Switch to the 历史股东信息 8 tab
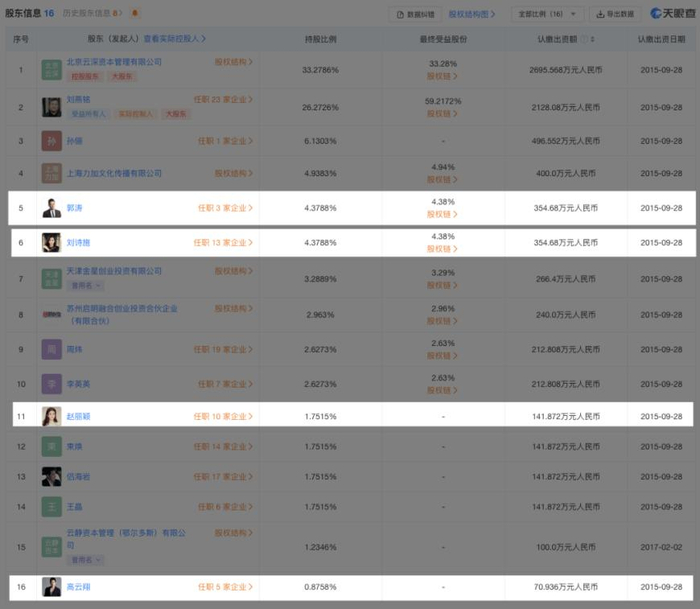Image resolution: width=700 pixels, height=609 pixels. [92, 13]
